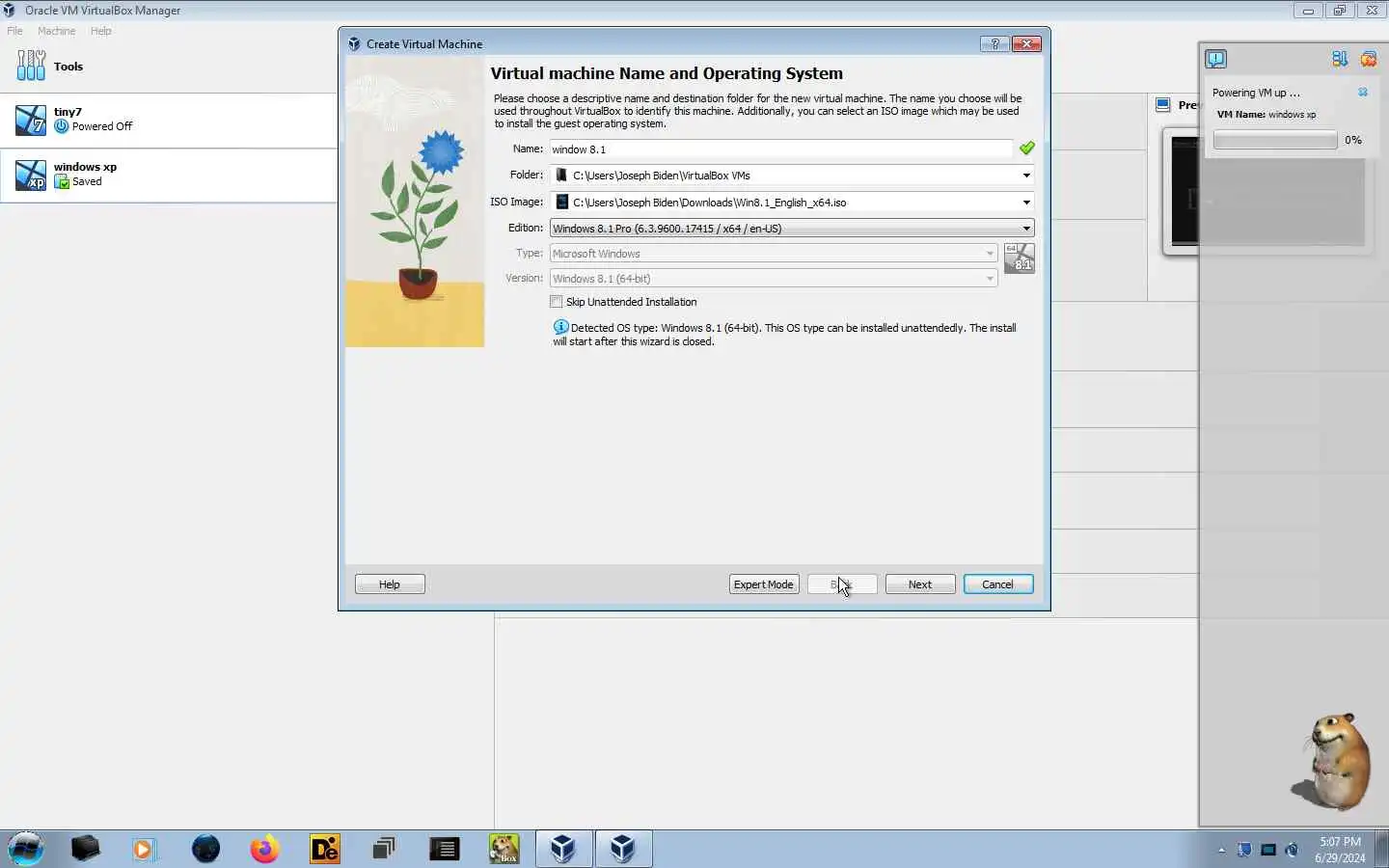Switch to first VirtualBox taskbar window
1389x868 pixels.
click(x=563, y=849)
